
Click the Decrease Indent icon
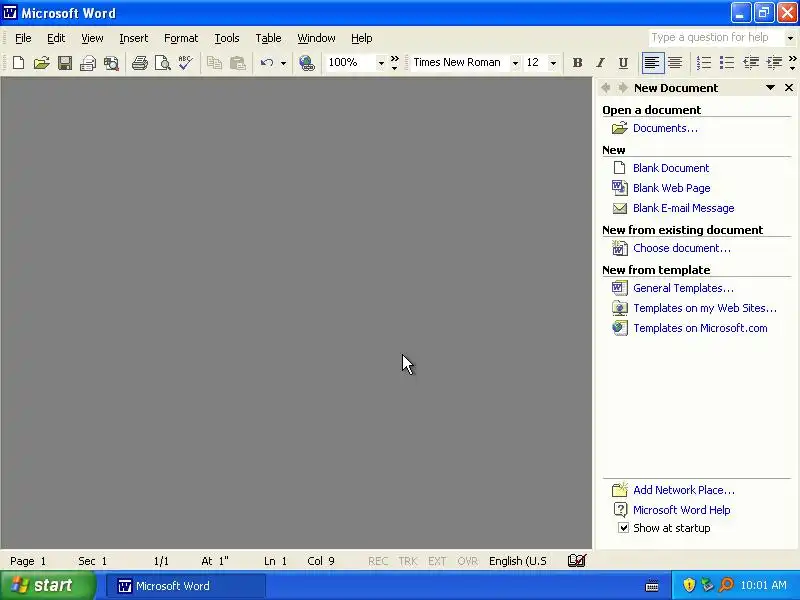tap(751, 63)
